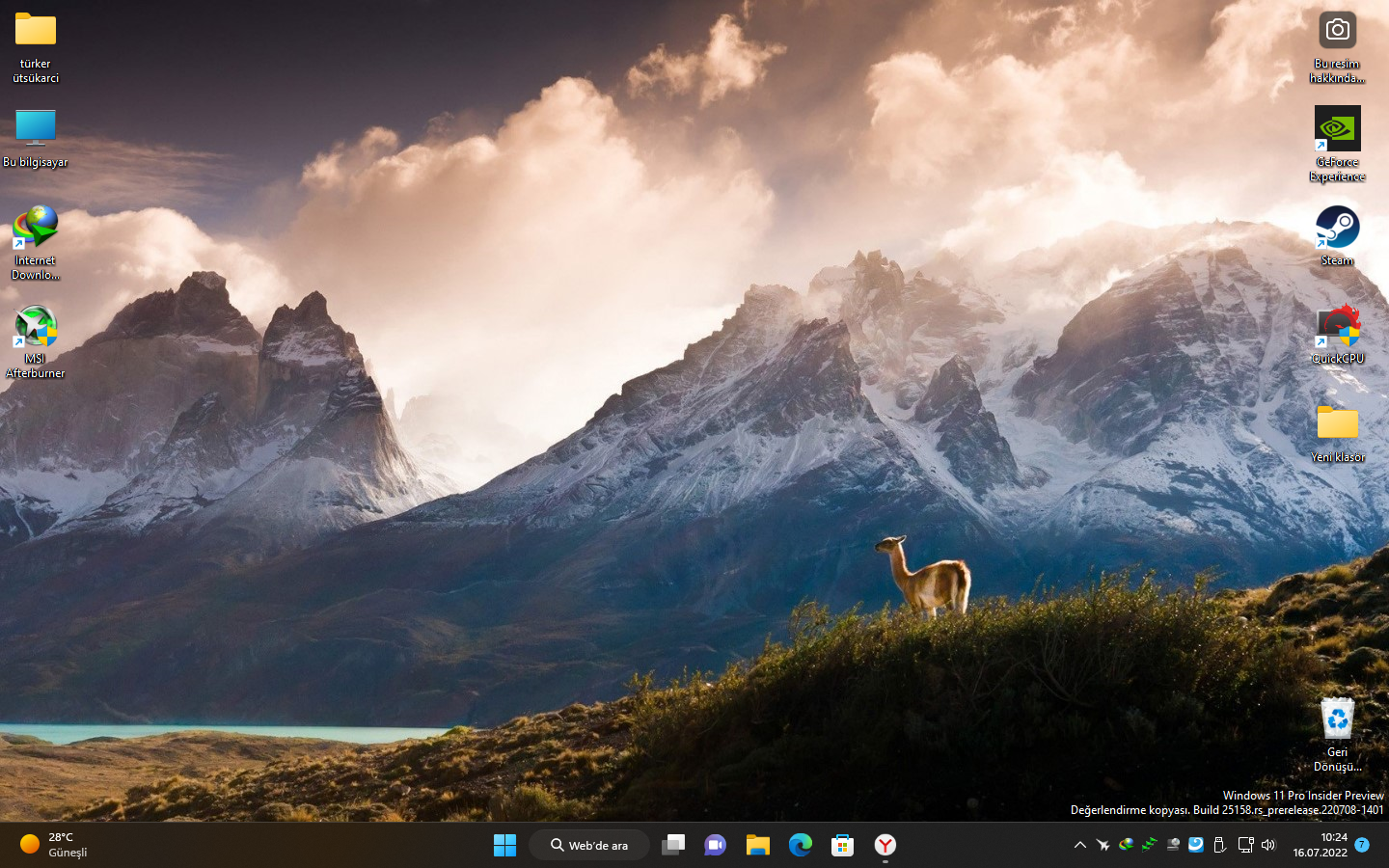Click the green arrows tray icon
The image size is (1389, 868).
(x=1149, y=845)
